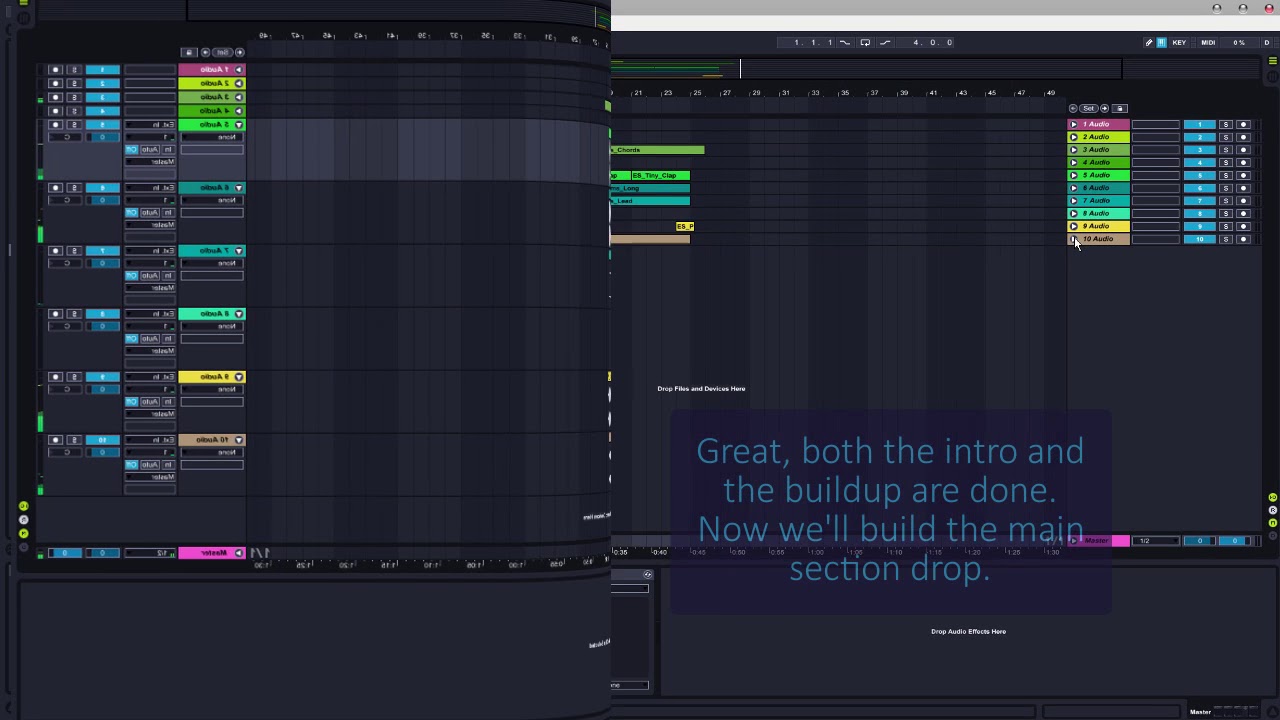Click the Set locator button on right
The height and width of the screenshot is (720, 1280).
pos(1089,108)
